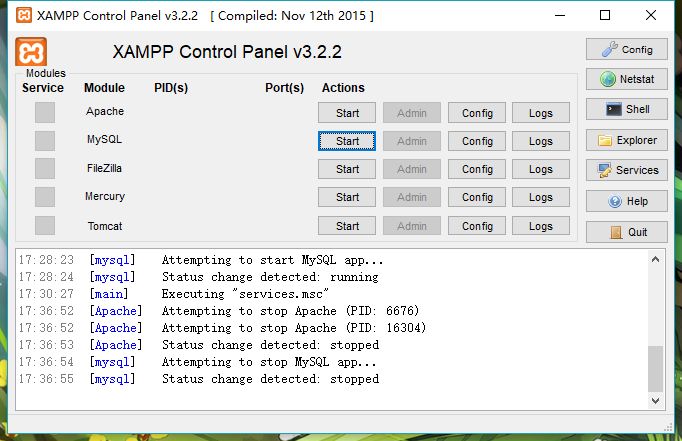
Task: Open the Mercury Logs menu
Action: click(541, 197)
